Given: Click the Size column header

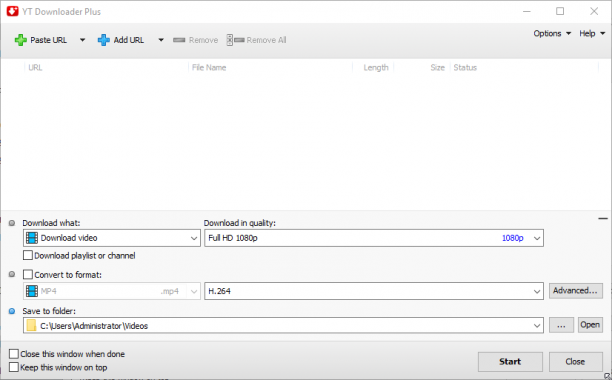Looking at the screenshot, I should [438, 67].
